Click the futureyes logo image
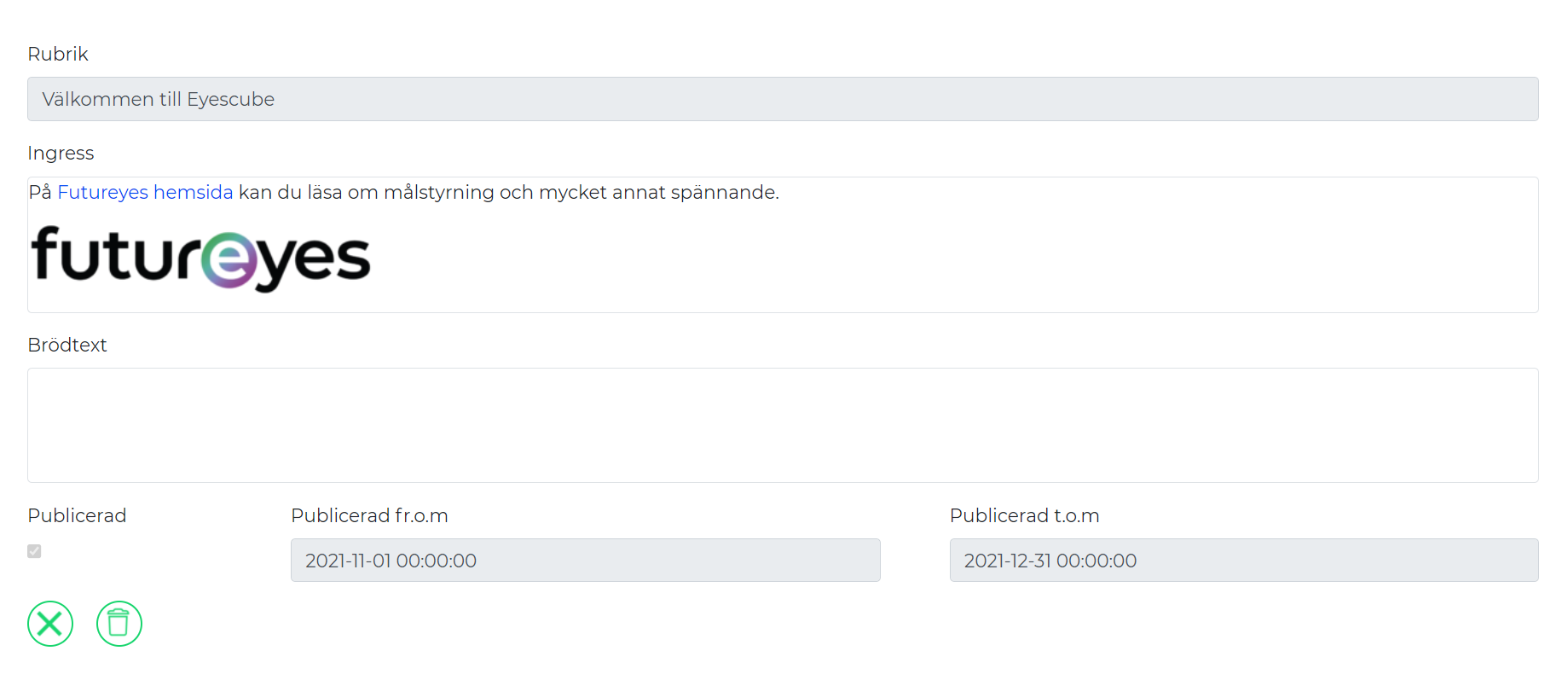Image resolution: width=1568 pixels, height=680 pixels. [200, 259]
